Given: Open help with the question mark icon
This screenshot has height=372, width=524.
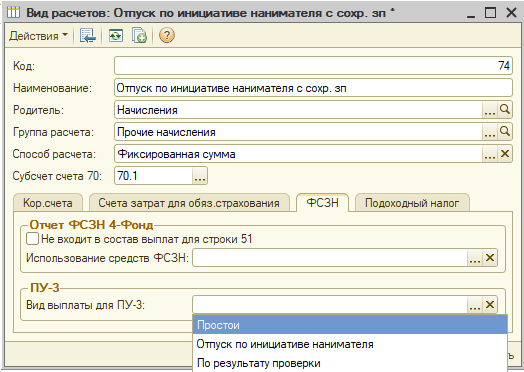Looking at the screenshot, I should (167, 35).
